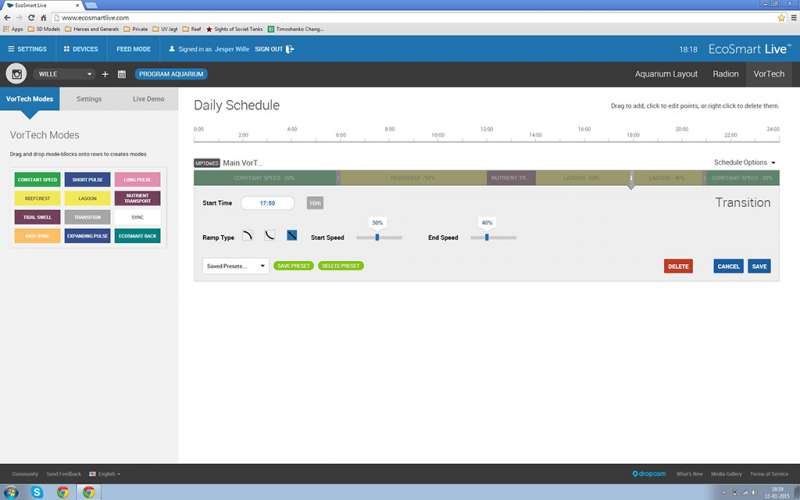Switch to the Live Demo tab
Viewport: 800px width, 500px height.
(148, 99)
